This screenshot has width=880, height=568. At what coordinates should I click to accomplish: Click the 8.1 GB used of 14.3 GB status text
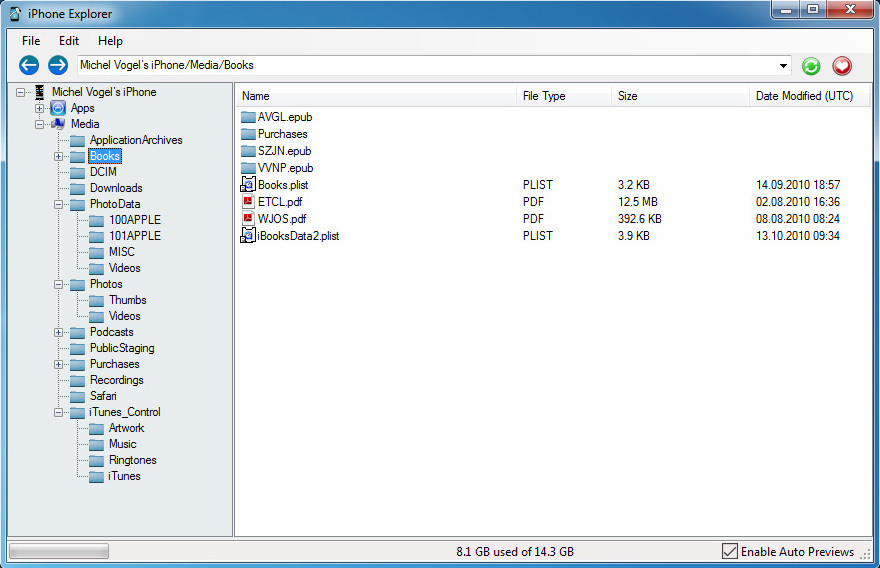click(515, 552)
